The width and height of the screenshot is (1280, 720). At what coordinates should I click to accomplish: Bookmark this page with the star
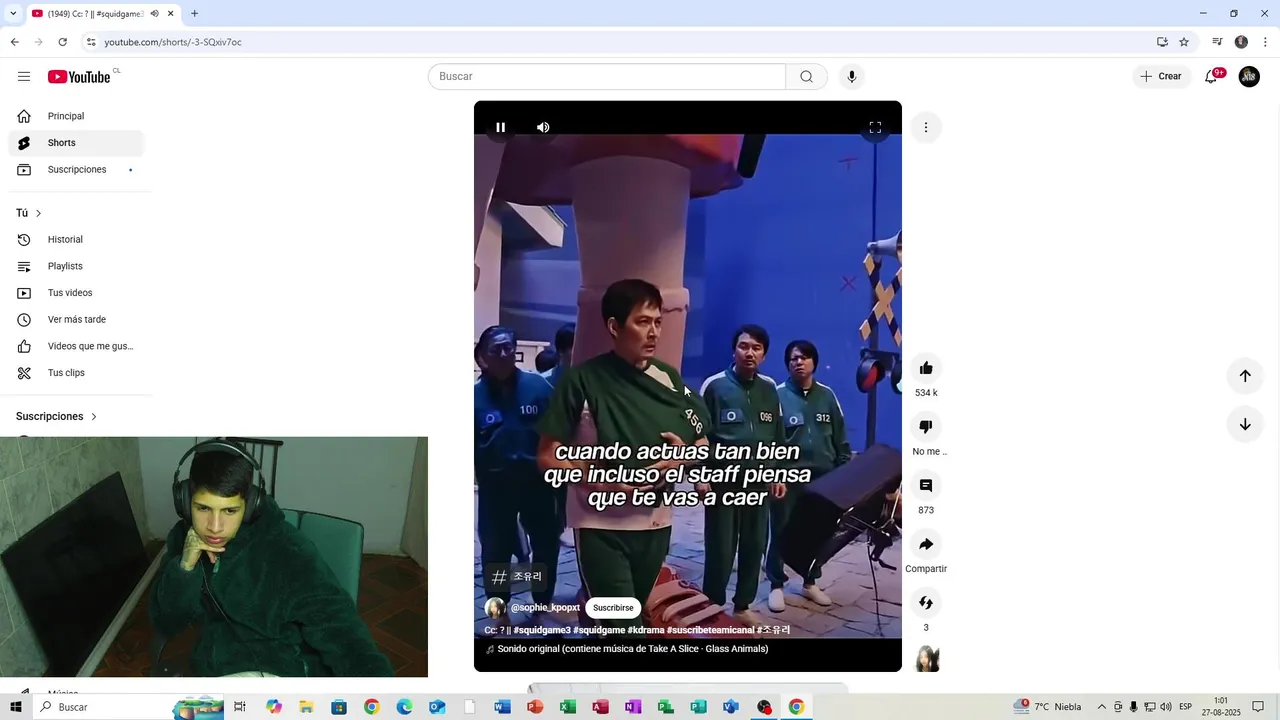coord(1184,42)
